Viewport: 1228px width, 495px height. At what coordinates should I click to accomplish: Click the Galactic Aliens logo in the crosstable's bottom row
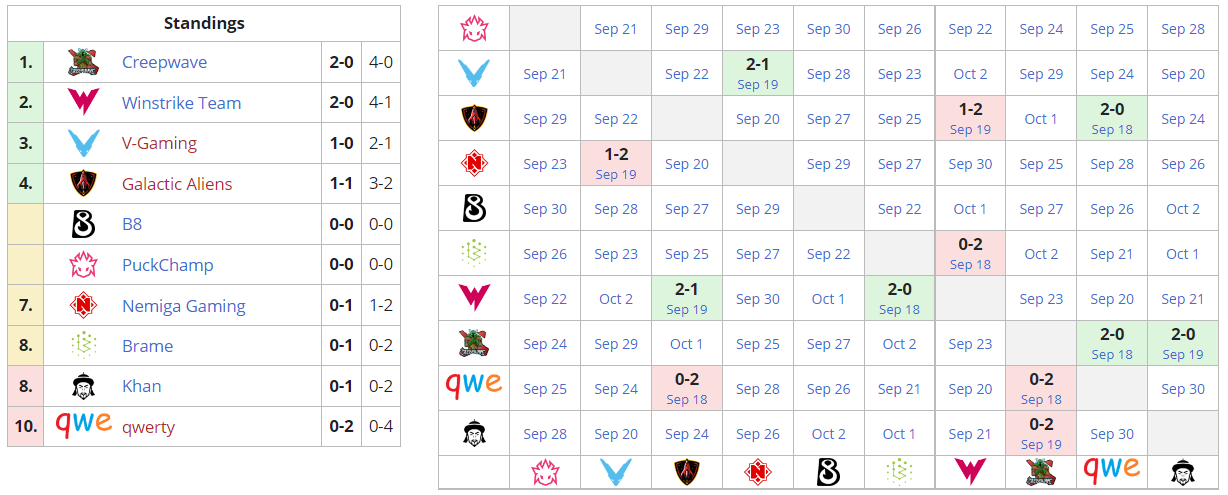(x=686, y=471)
